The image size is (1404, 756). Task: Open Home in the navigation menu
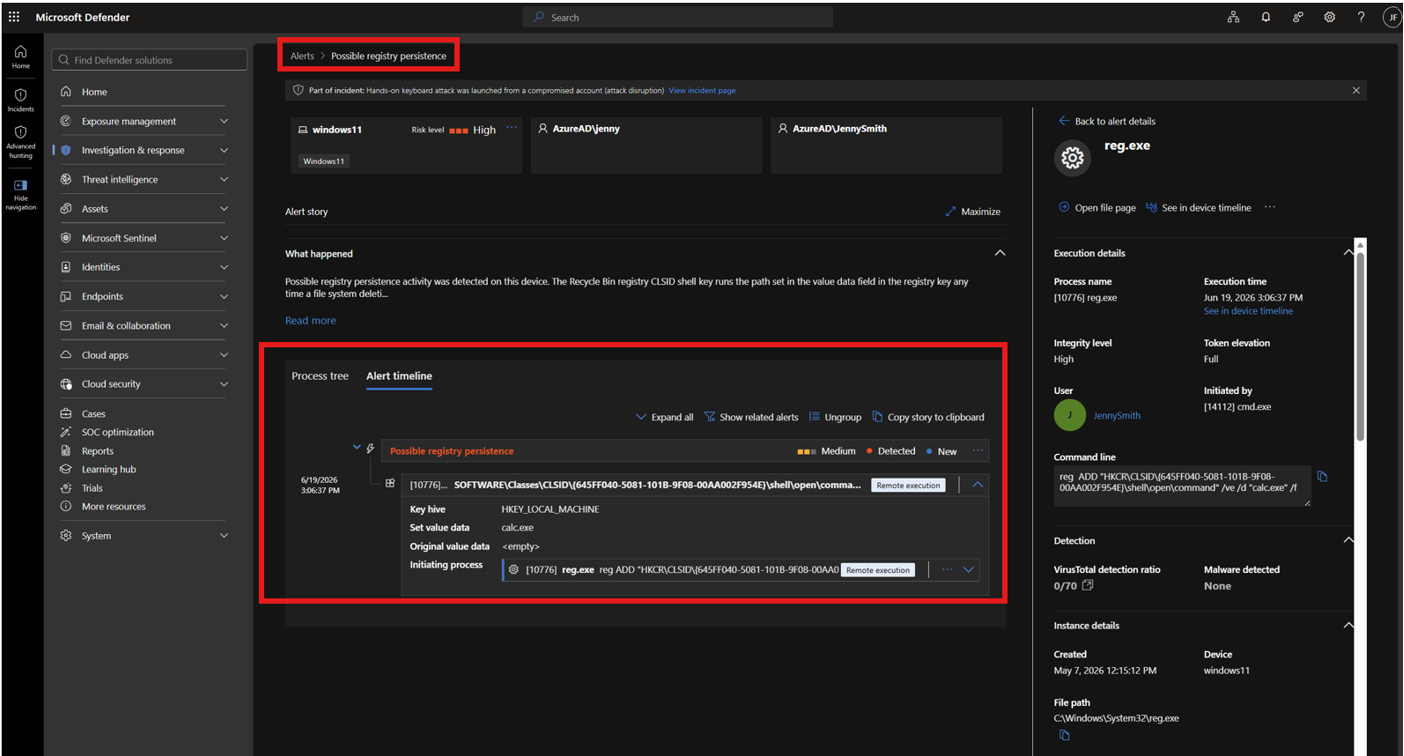[x=94, y=92]
